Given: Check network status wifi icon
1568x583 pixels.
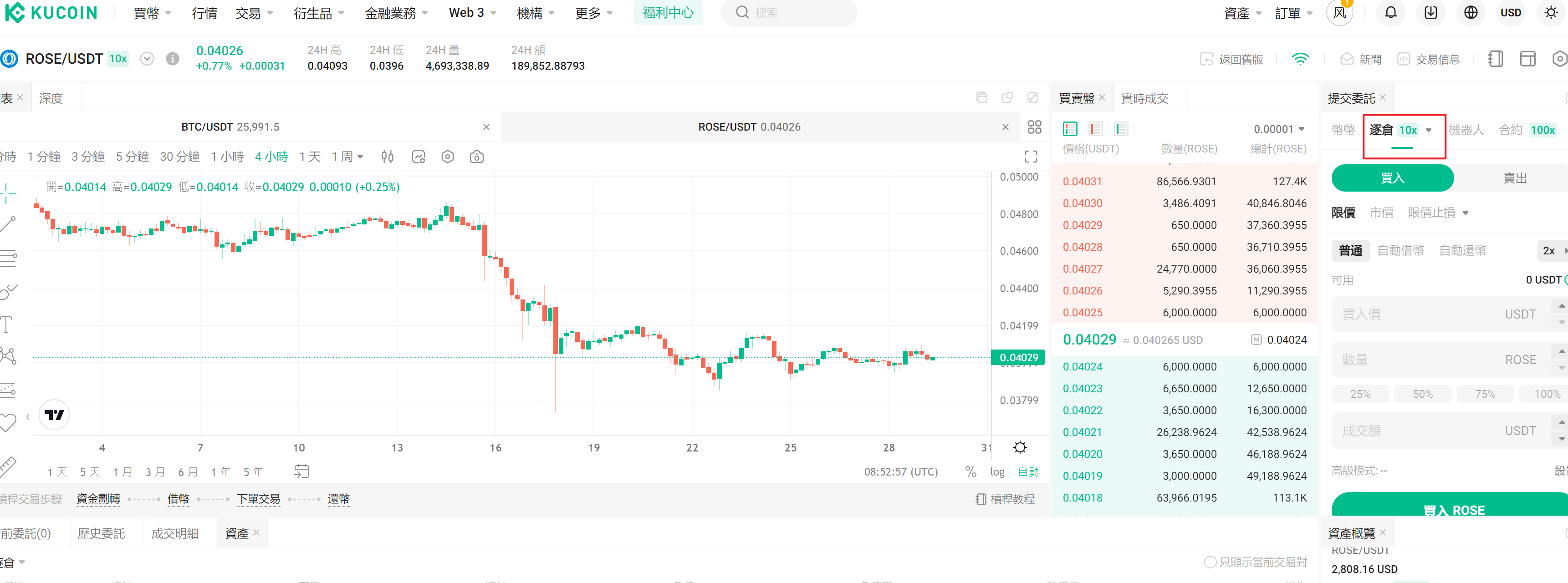Looking at the screenshot, I should [x=1300, y=59].
